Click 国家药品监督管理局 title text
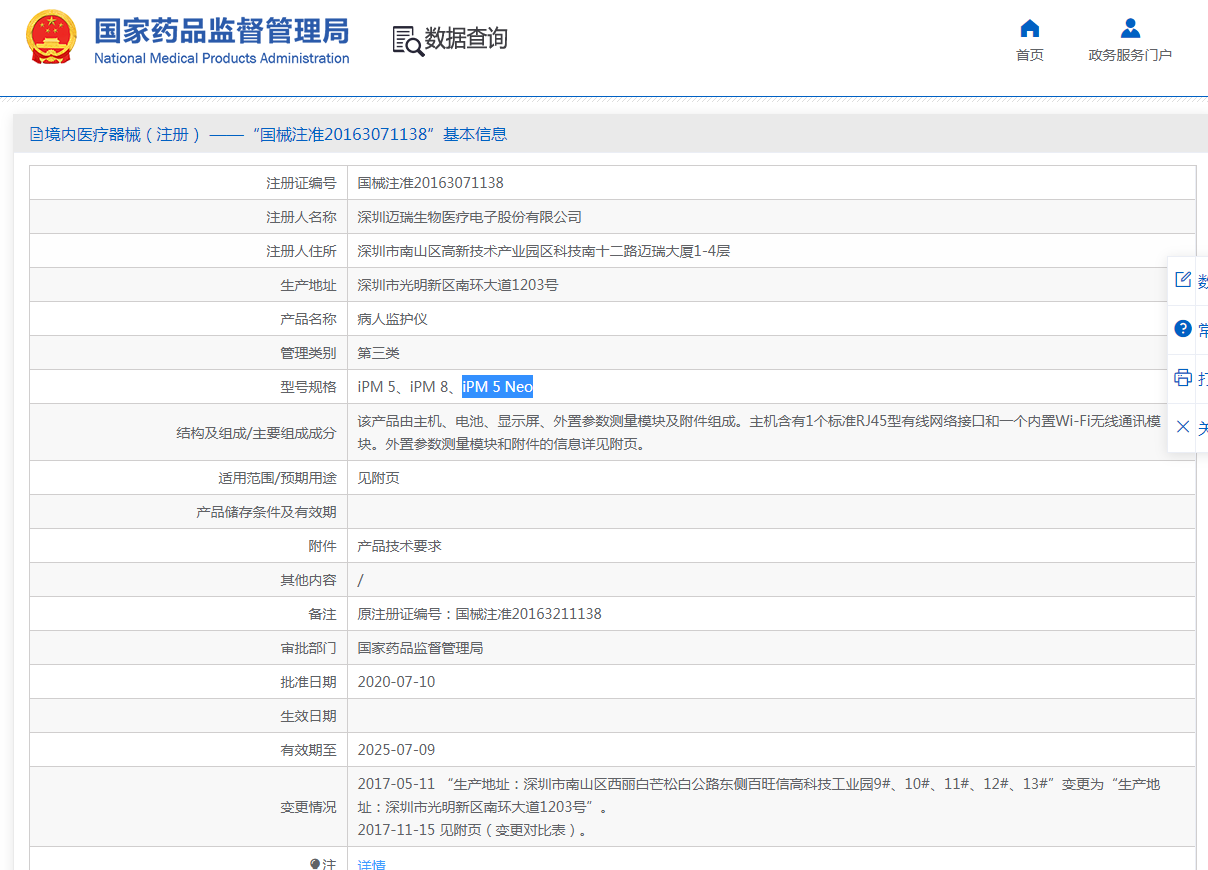 (222, 31)
